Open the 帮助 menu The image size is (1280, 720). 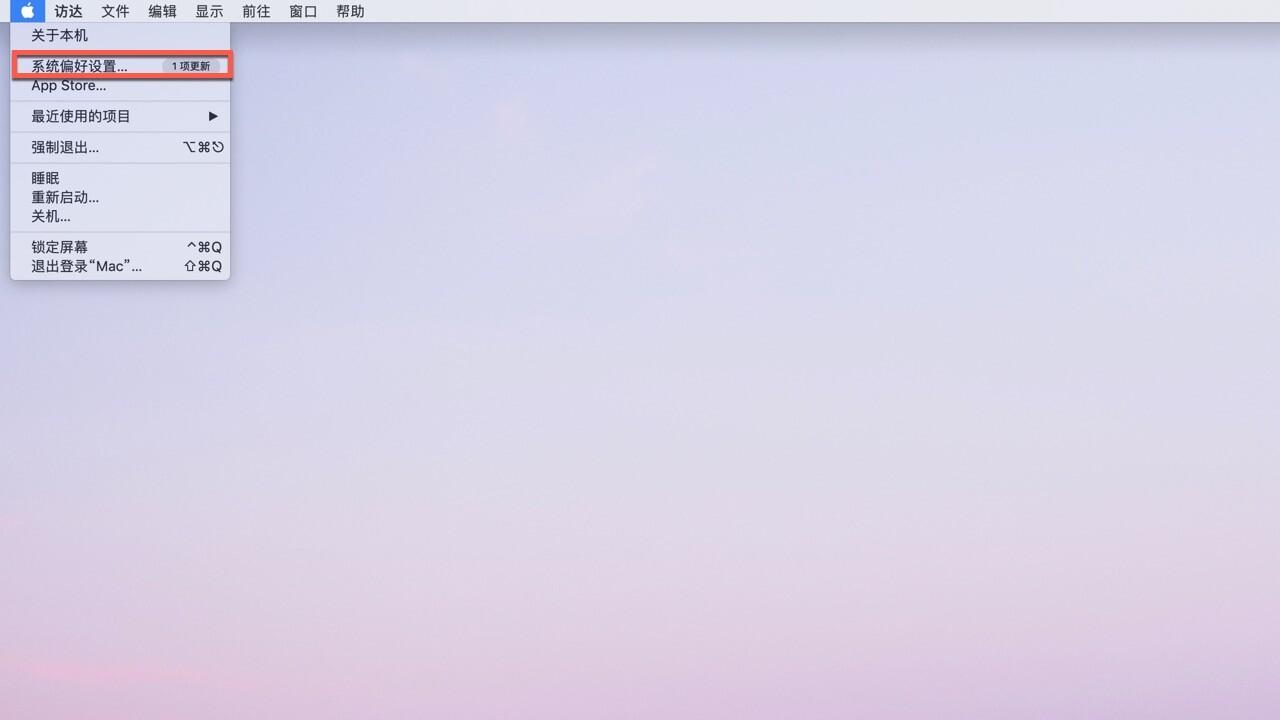click(x=350, y=11)
